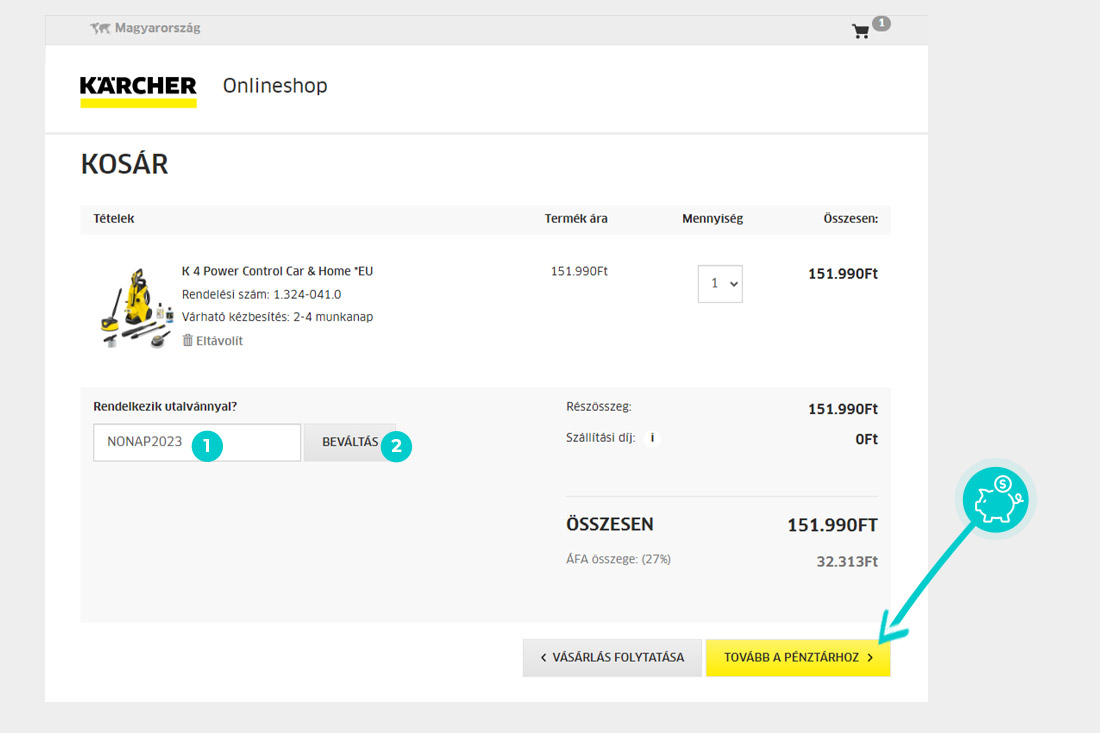The image size is (1100, 733).
Task: Click the ÁFA összege: (27%) label
Action: pyautogui.click(x=618, y=559)
